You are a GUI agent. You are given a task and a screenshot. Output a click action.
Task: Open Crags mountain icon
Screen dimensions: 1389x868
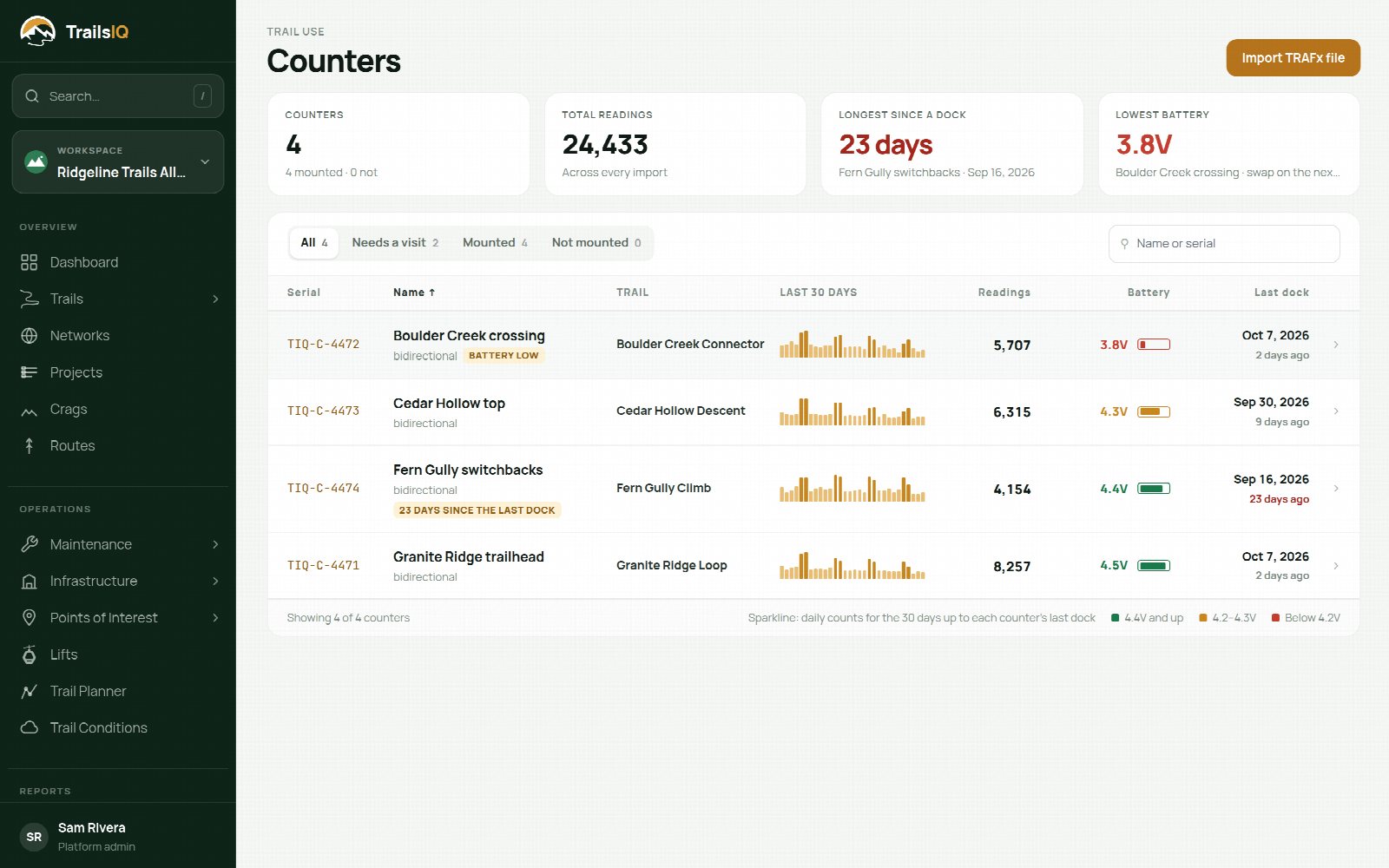tap(30, 410)
